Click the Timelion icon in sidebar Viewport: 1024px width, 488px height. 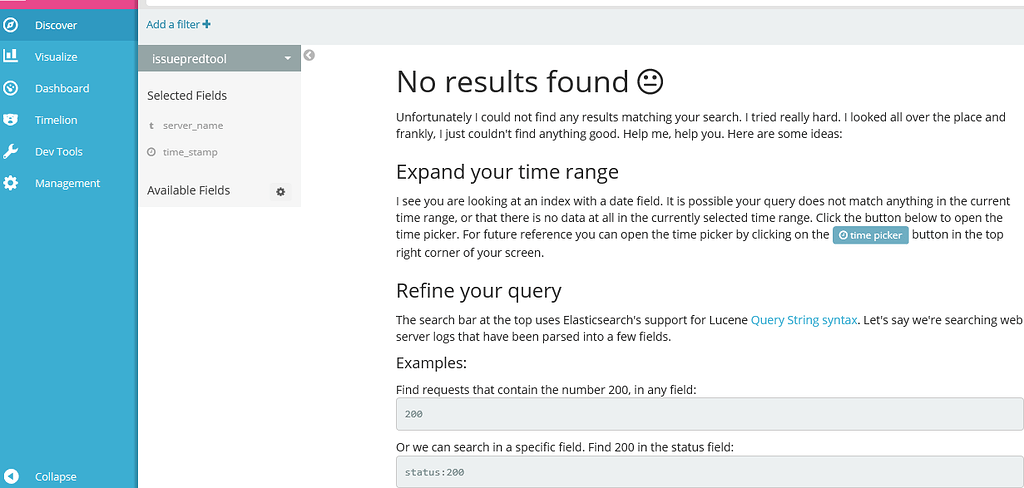click(x=11, y=120)
